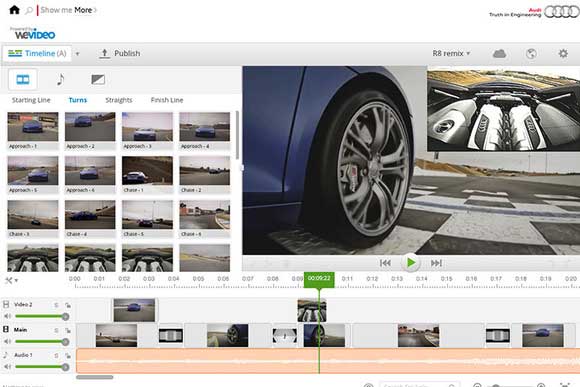The width and height of the screenshot is (580, 387).
Task: Select the Approach - 1 clip thumbnail
Action: click(x=33, y=127)
